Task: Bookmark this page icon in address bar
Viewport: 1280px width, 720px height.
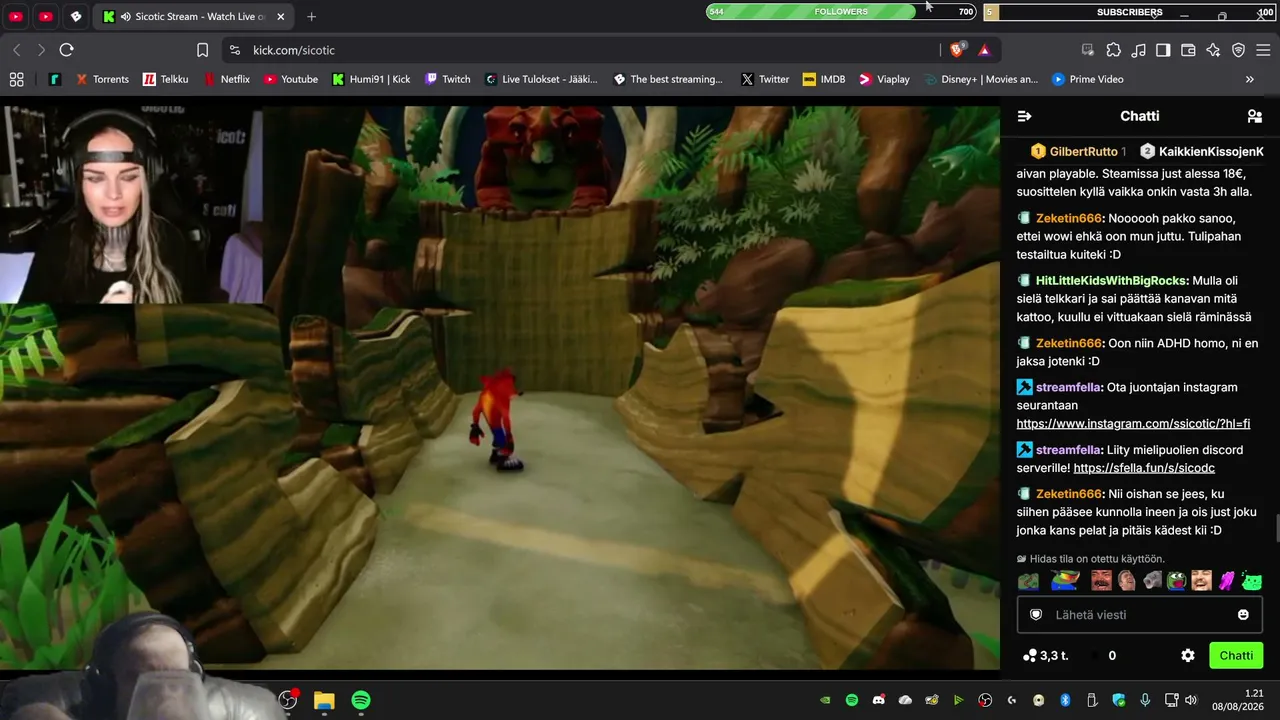Action: [202, 50]
